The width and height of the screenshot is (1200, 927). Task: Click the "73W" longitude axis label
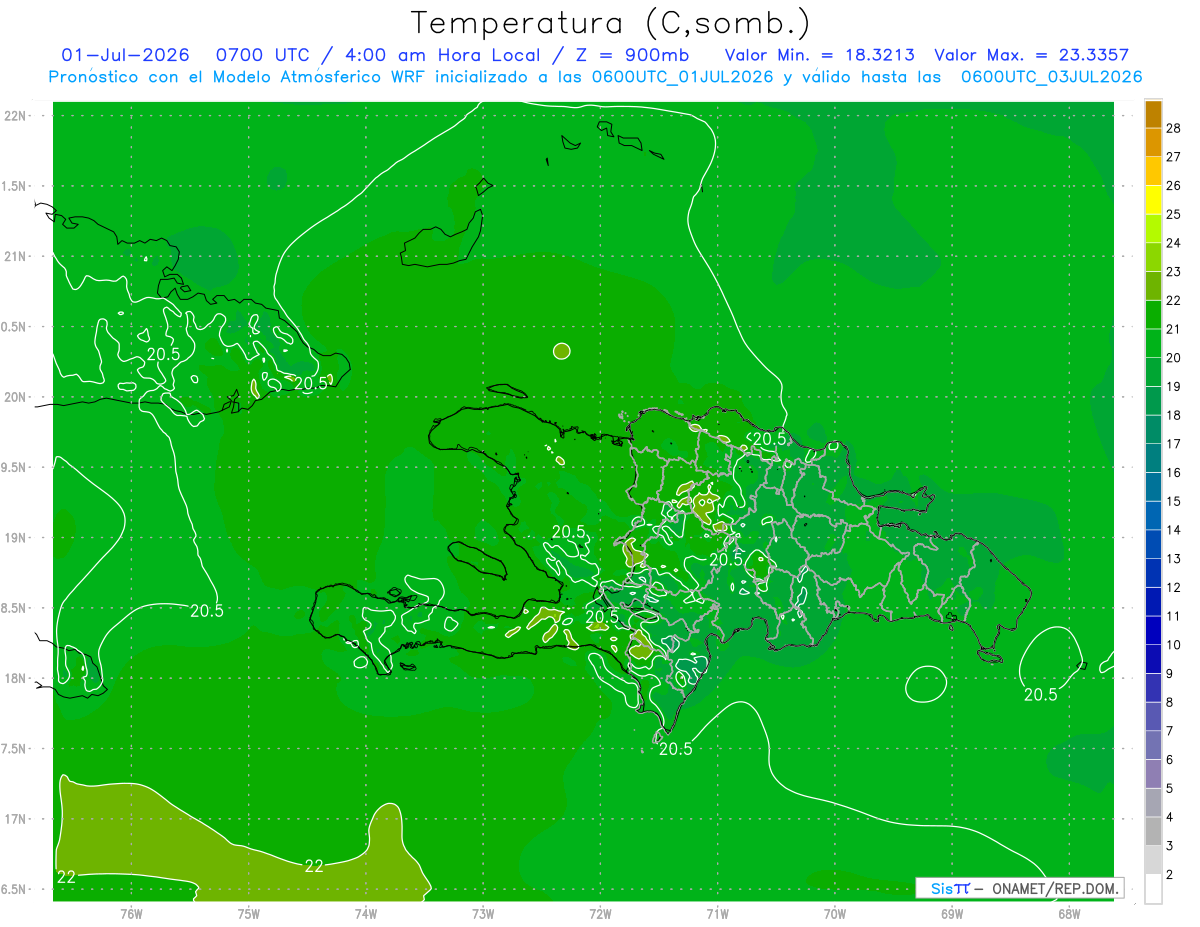click(483, 914)
